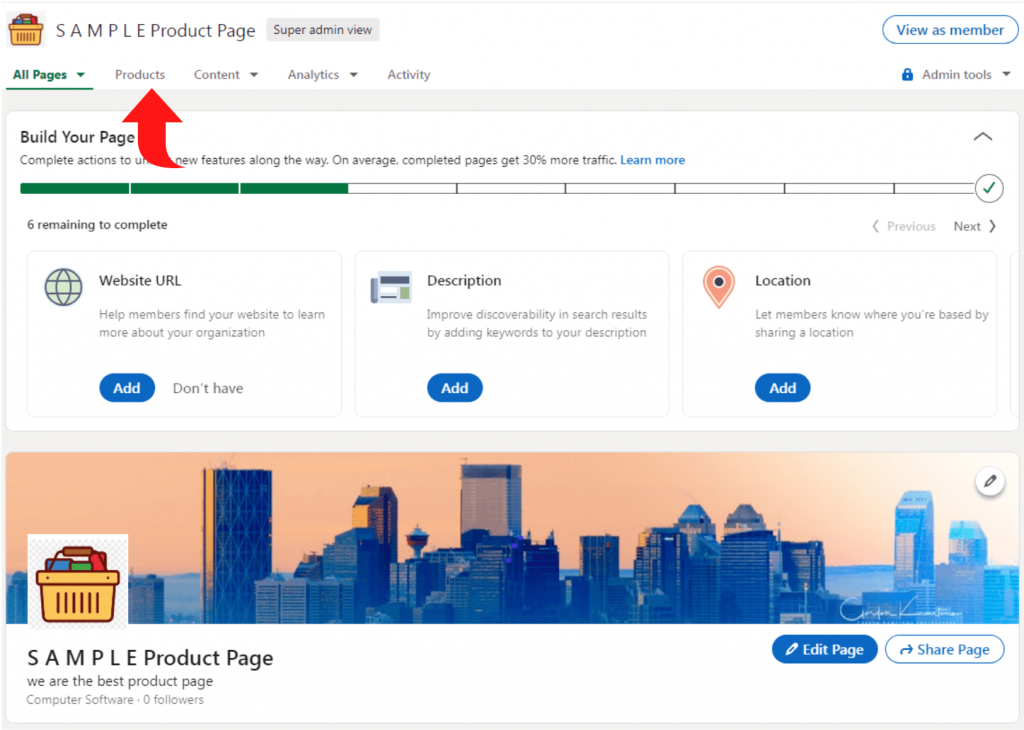This screenshot has width=1024, height=730.
Task: Click the Description card newspaper icon
Action: tap(391, 287)
